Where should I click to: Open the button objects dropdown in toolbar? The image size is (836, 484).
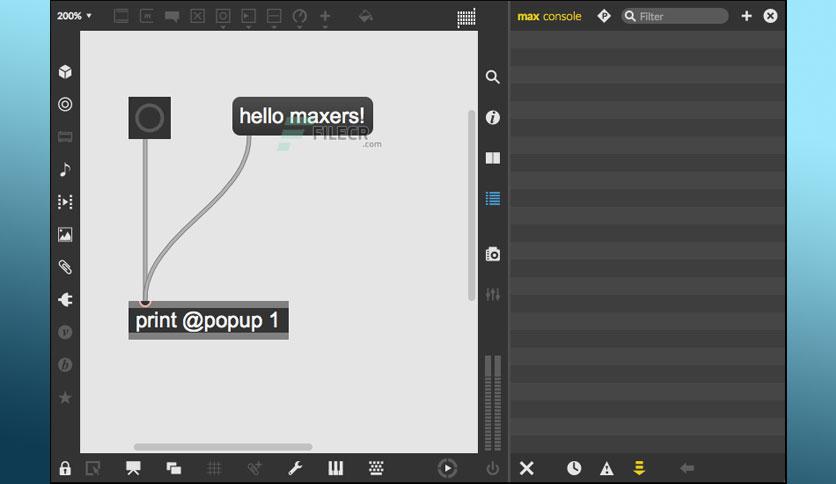pos(223,17)
